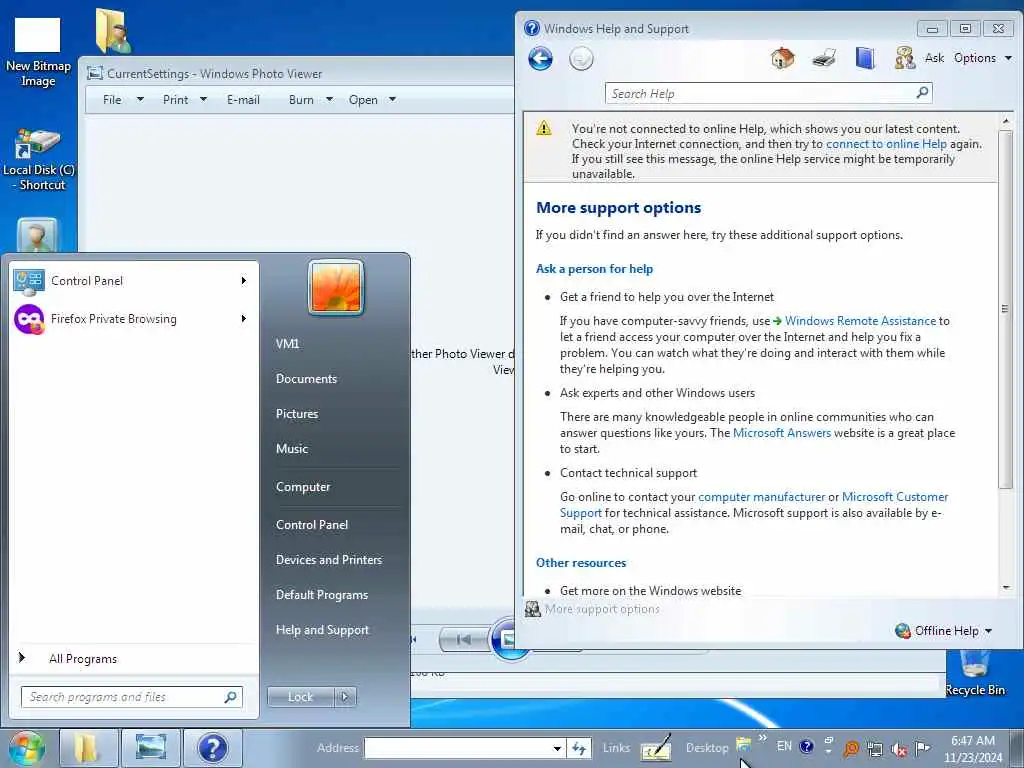The image size is (1024, 768).
Task: Open the Browse Help book icon
Action: pyautogui.click(x=865, y=58)
